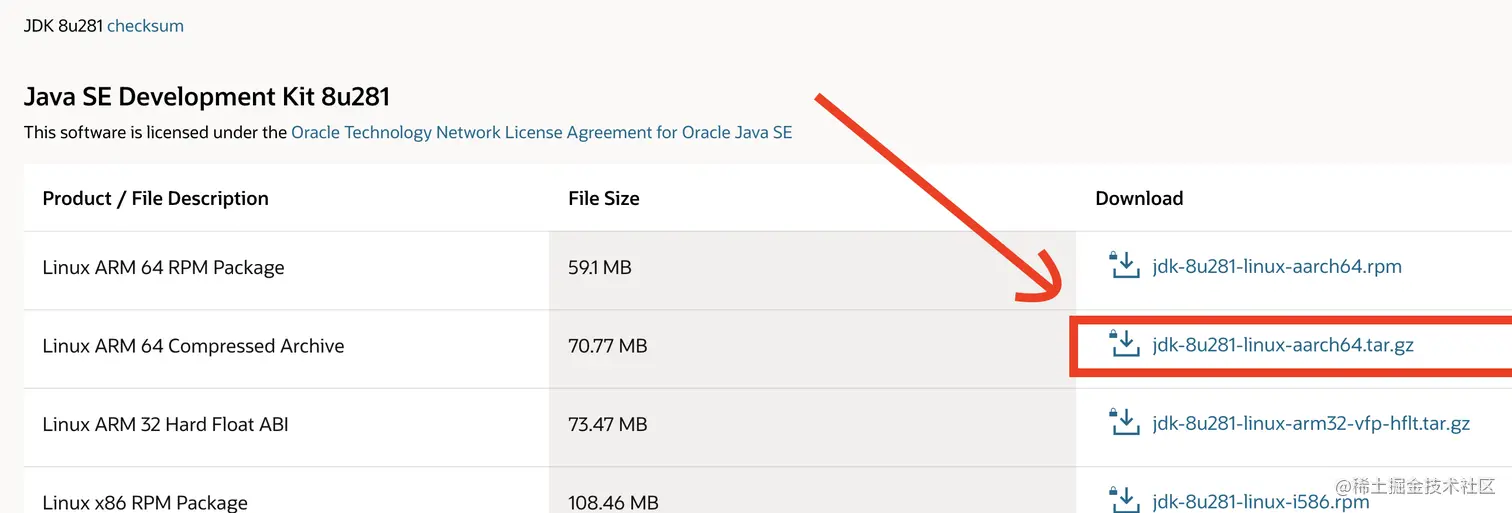1512x513 pixels.
Task: Download jdk-8u281-linux-aarch64.rpm via its link
Action: click(1276, 267)
